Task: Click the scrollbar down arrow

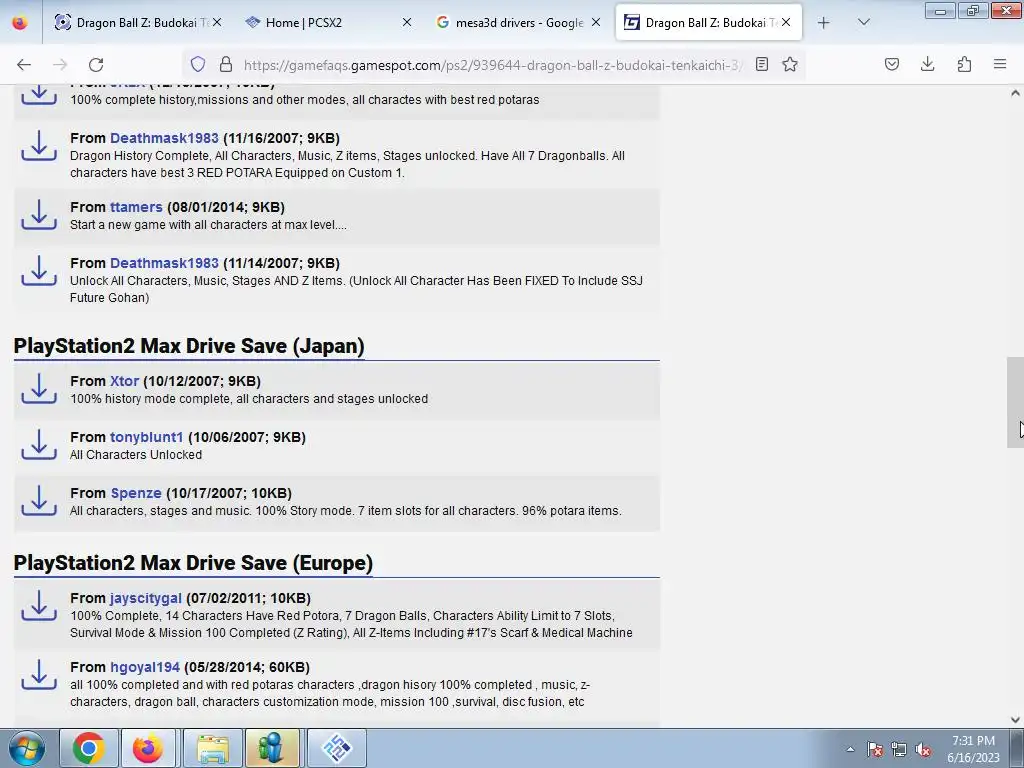Action: pos(1015,720)
